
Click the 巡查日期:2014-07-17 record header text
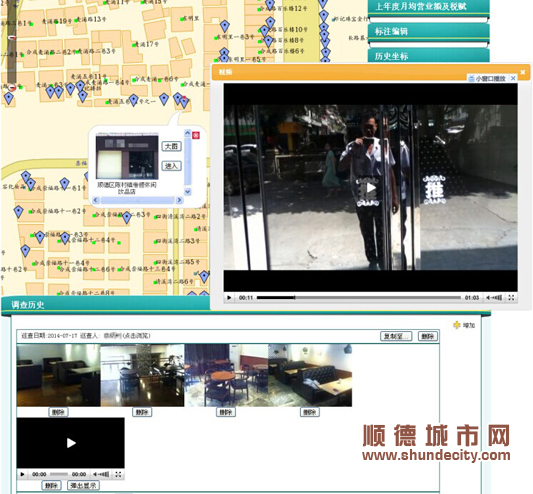pyautogui.click(x=86, y=336)
